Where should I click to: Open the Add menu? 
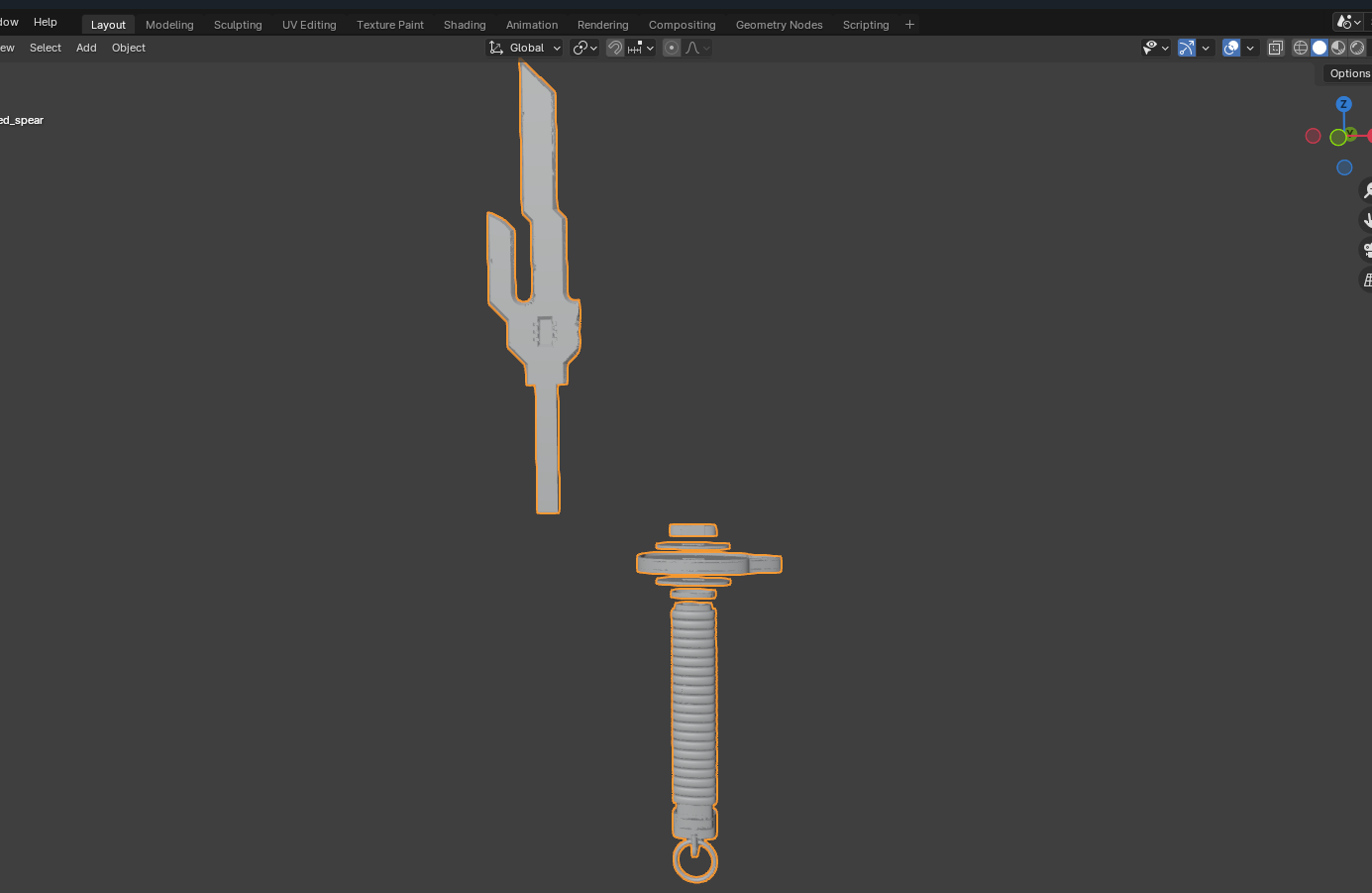[86, 48]
